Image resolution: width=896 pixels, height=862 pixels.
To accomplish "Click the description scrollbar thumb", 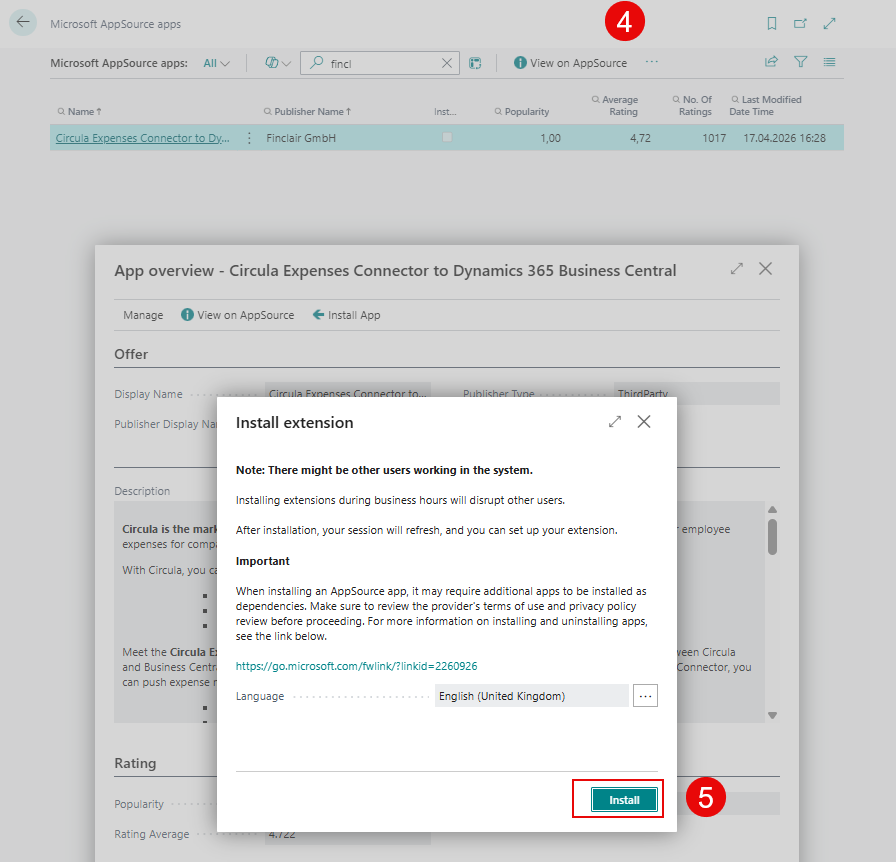I will 772,537.
